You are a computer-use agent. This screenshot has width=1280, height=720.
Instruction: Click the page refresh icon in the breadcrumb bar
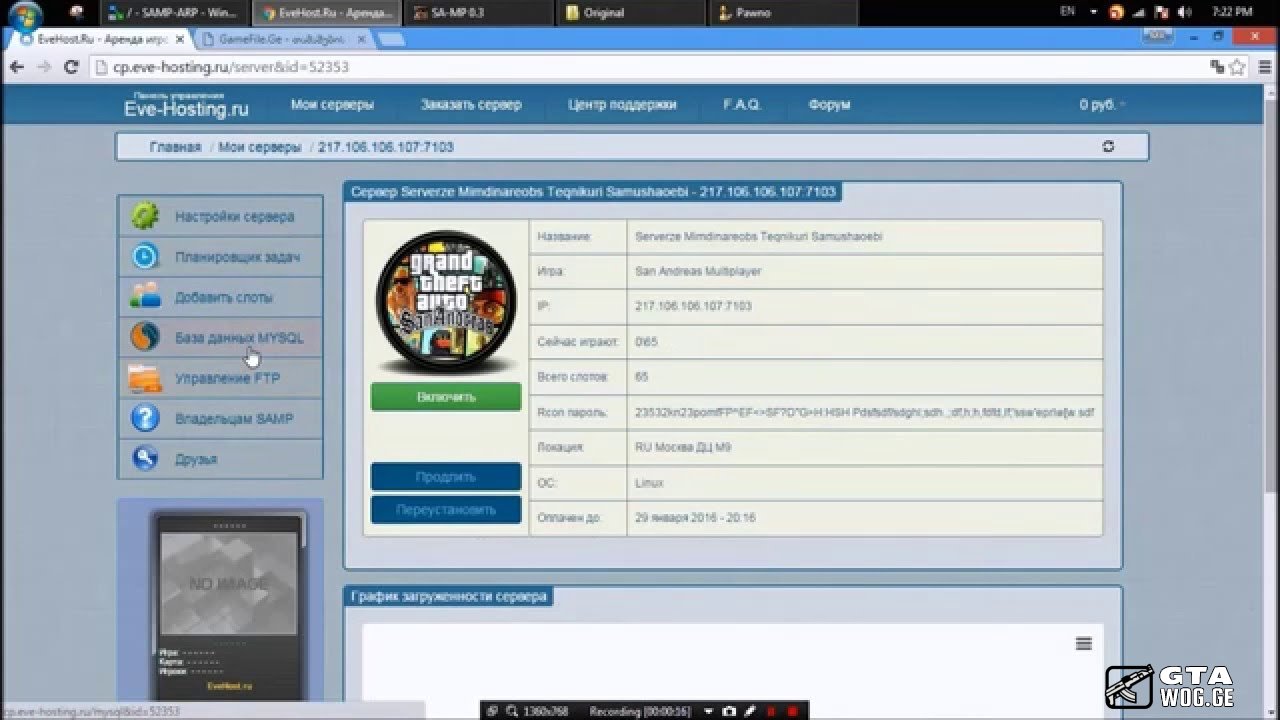[x=1108, y=147]
